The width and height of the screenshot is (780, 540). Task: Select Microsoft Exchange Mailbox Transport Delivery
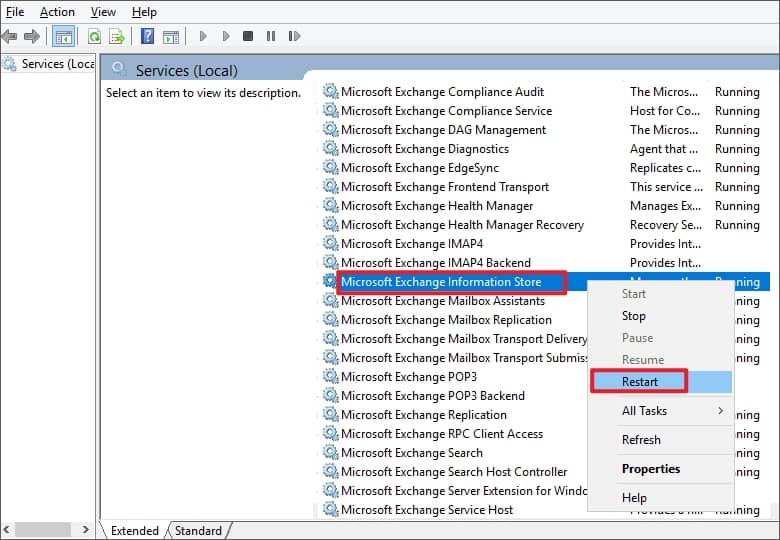pyautogui.click(x=464, y=339)
